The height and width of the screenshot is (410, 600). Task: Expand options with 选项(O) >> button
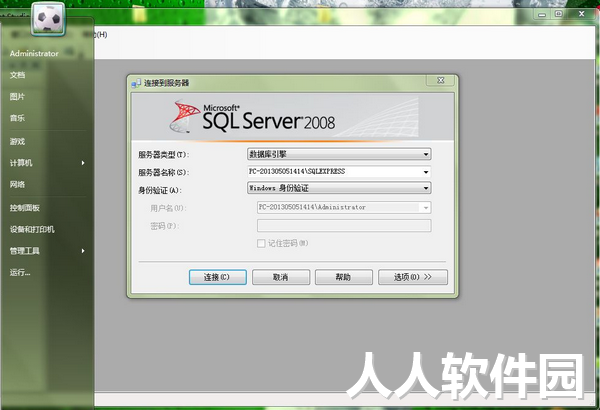413,277
